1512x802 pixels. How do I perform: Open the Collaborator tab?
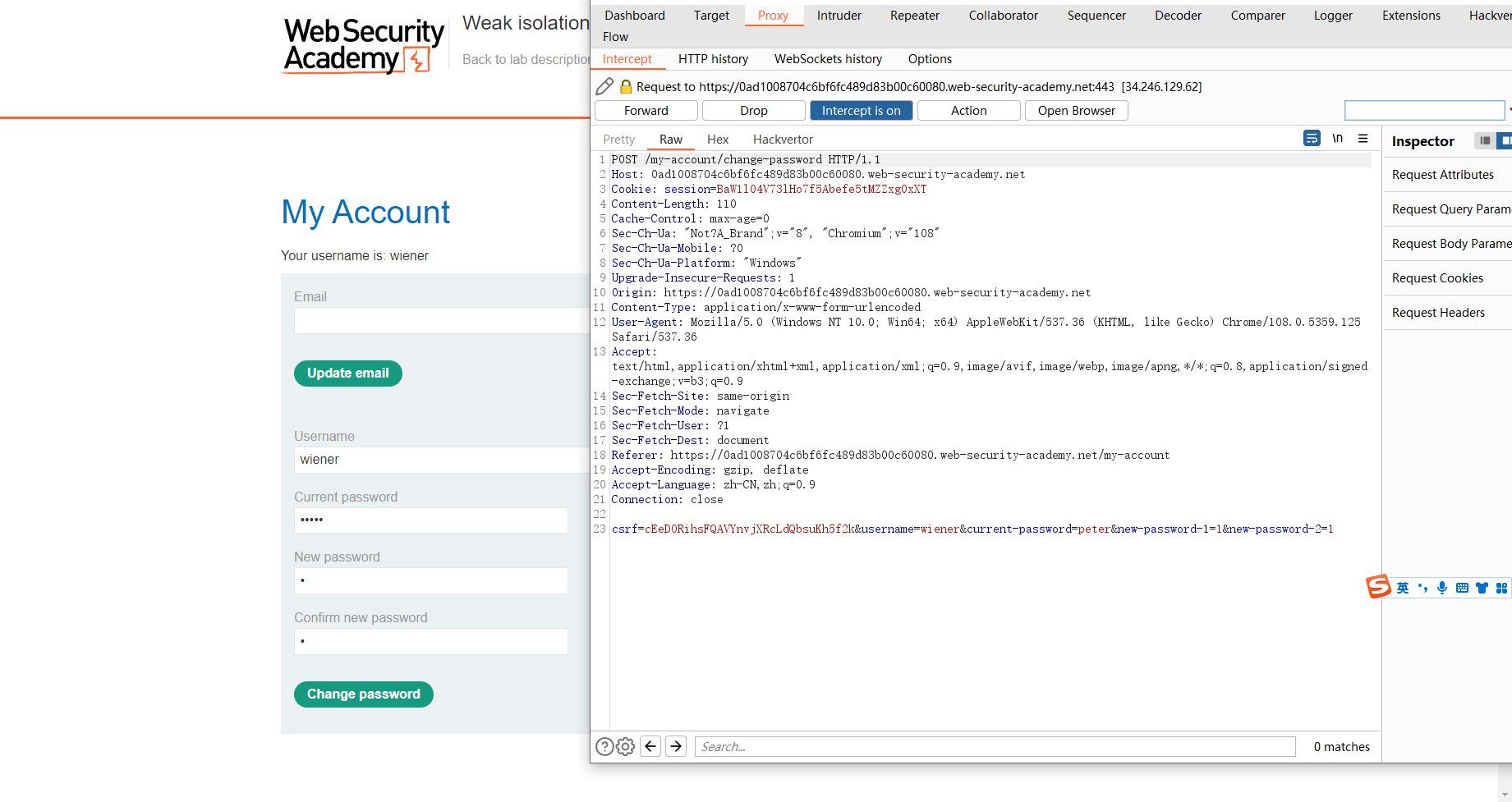point(1004,16)
